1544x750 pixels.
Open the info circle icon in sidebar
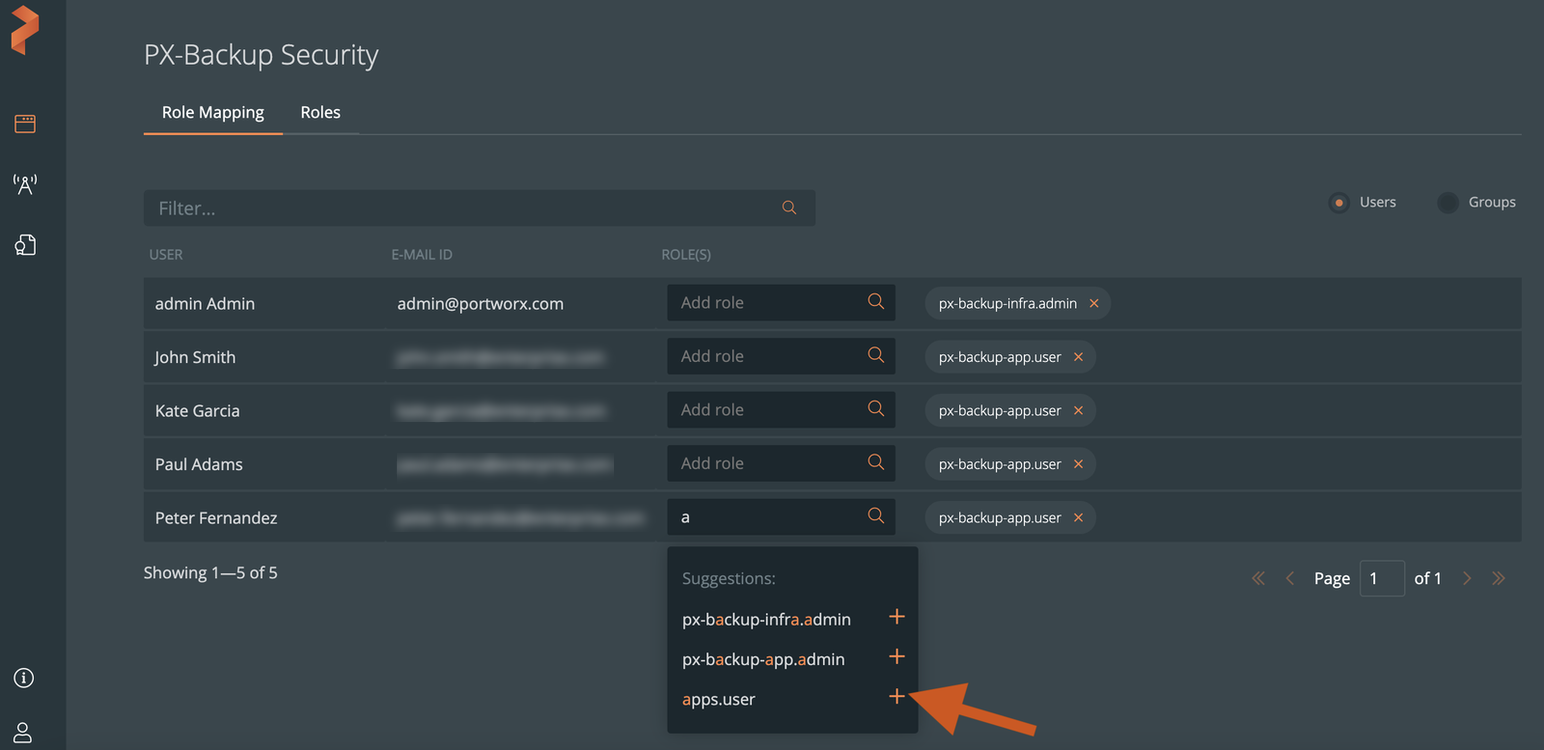point(24,678)
